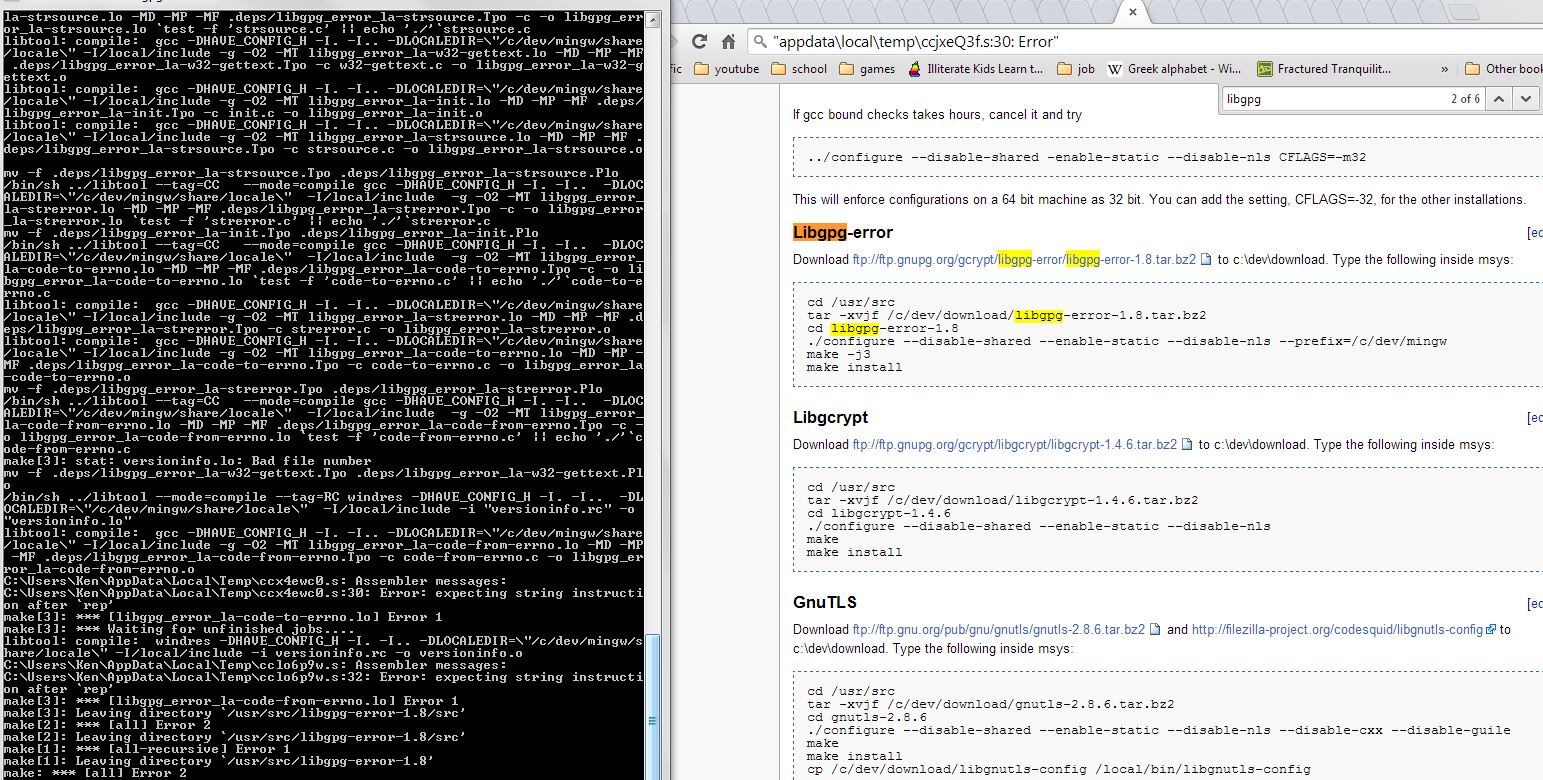Click 'cp /c/dev/download/libgnutls-config' command line

click(x=1059, y=769)
